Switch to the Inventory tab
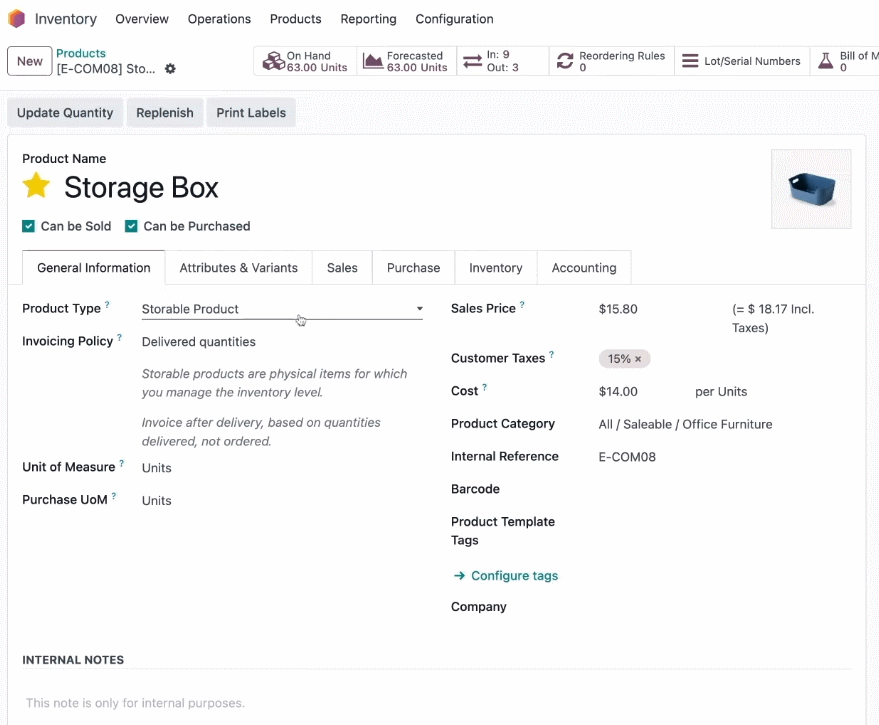 496,267
